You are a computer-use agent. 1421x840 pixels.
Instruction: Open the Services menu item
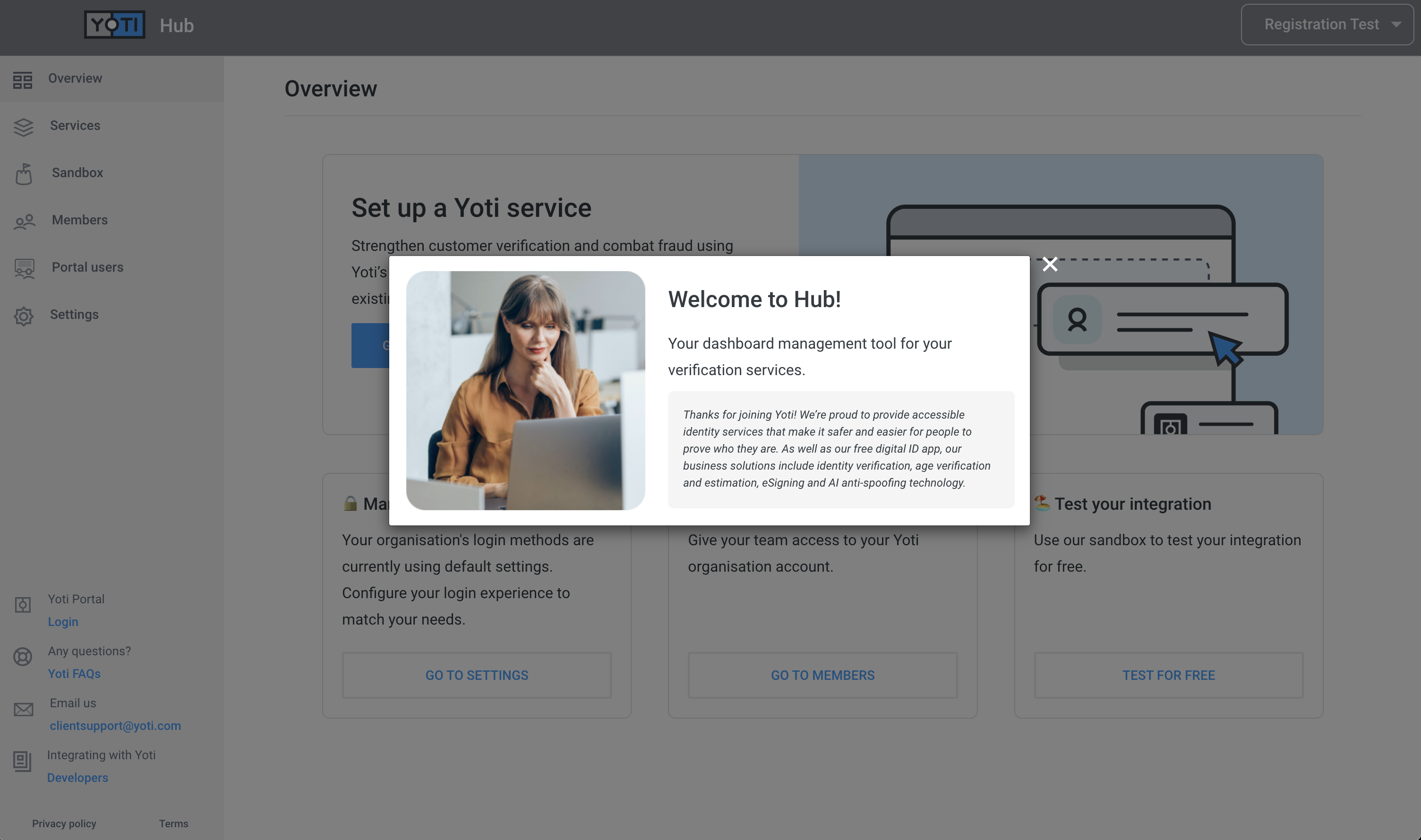pos(75,126)
